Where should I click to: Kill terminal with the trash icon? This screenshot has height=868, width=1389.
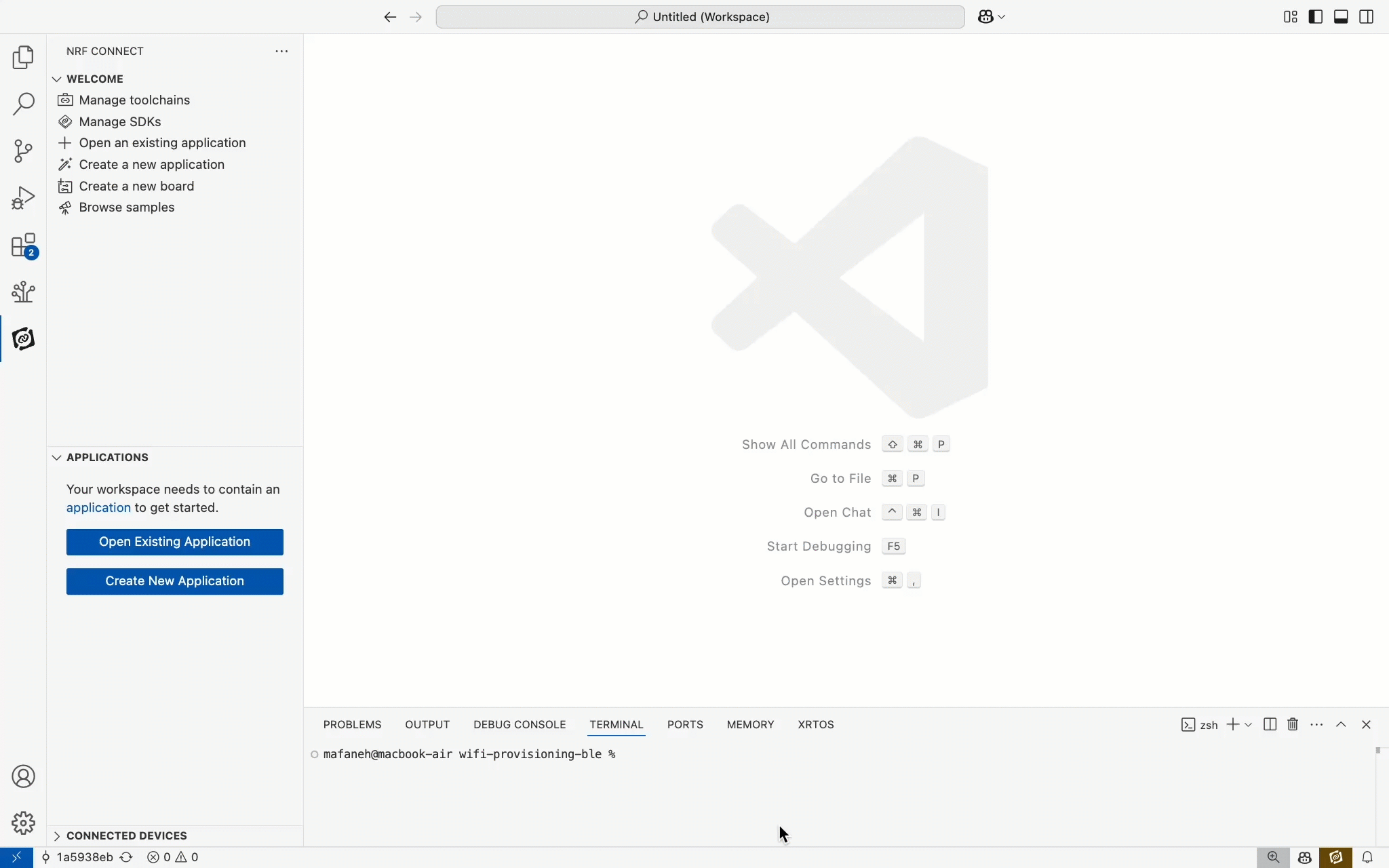[x=1293, y=725]
